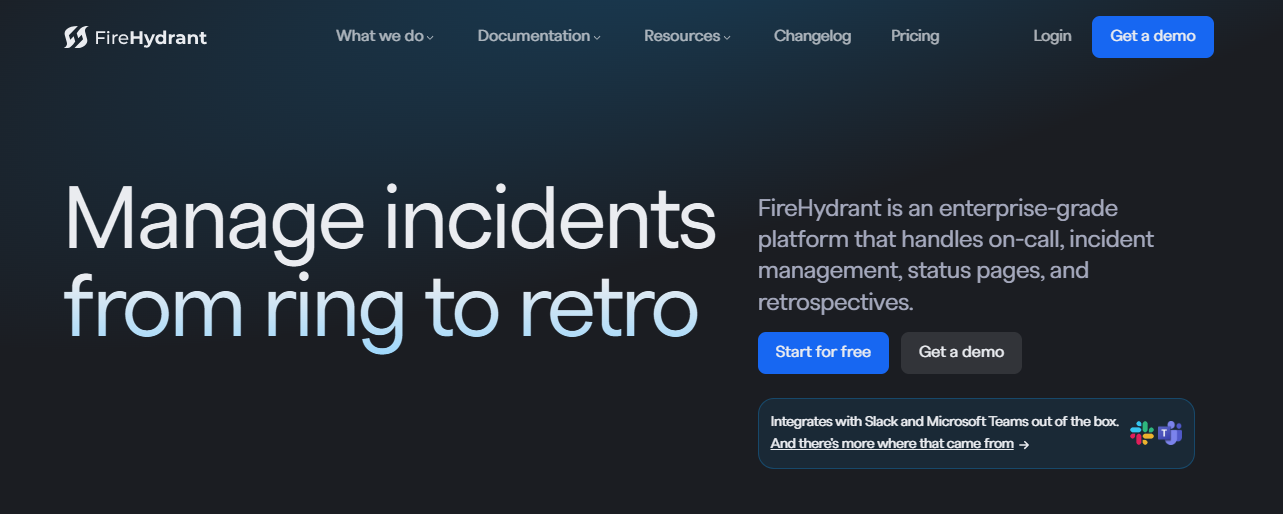
Task: Click Get a demo in header
Action: (x=1153, y=37)
